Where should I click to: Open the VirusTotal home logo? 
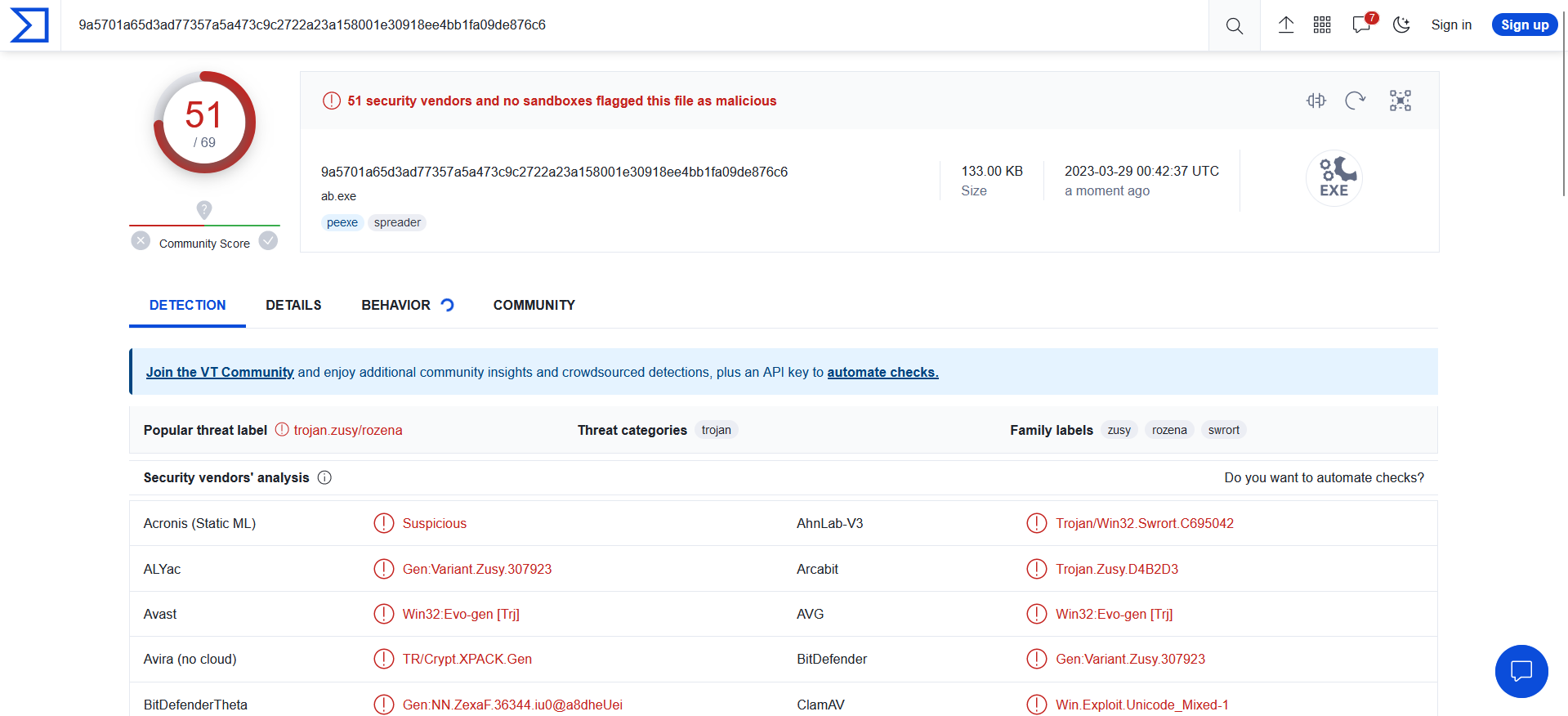(29, 25)
